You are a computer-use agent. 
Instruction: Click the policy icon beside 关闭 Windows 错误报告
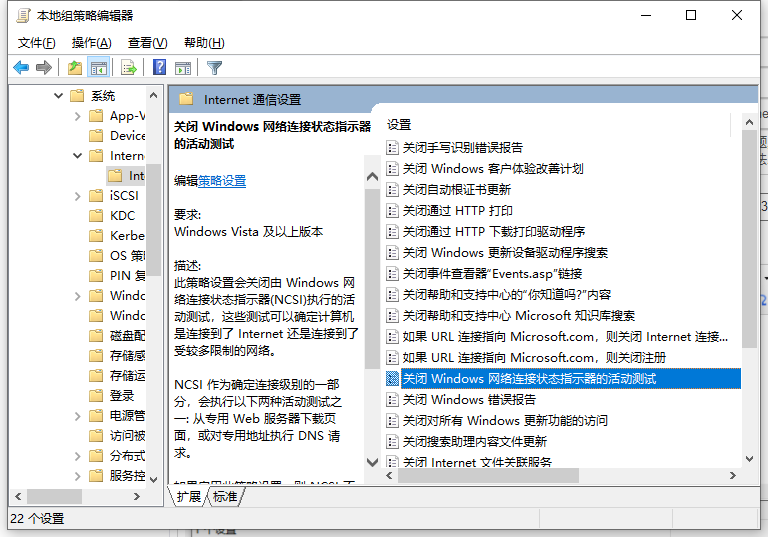click(x=392, y=400)
